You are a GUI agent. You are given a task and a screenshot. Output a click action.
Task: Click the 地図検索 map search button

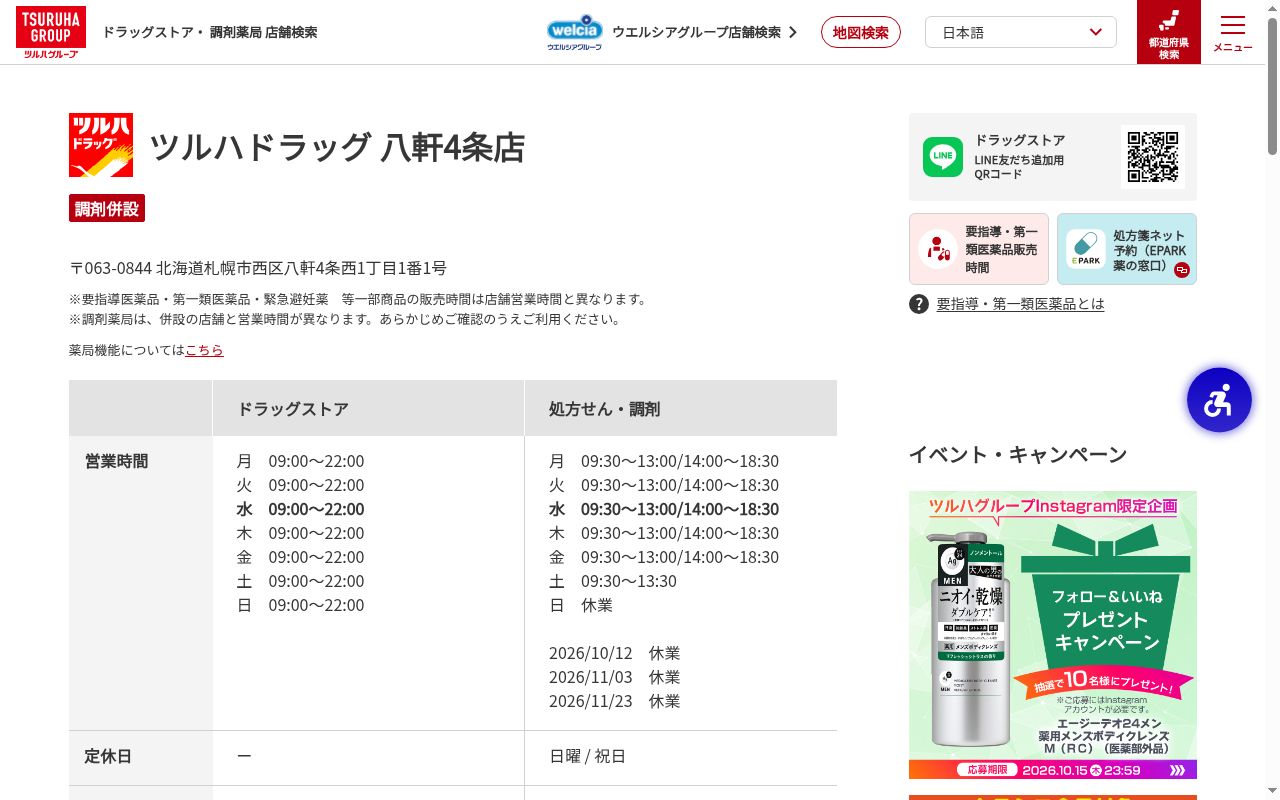pyautogui.click(x=861, y=32)
